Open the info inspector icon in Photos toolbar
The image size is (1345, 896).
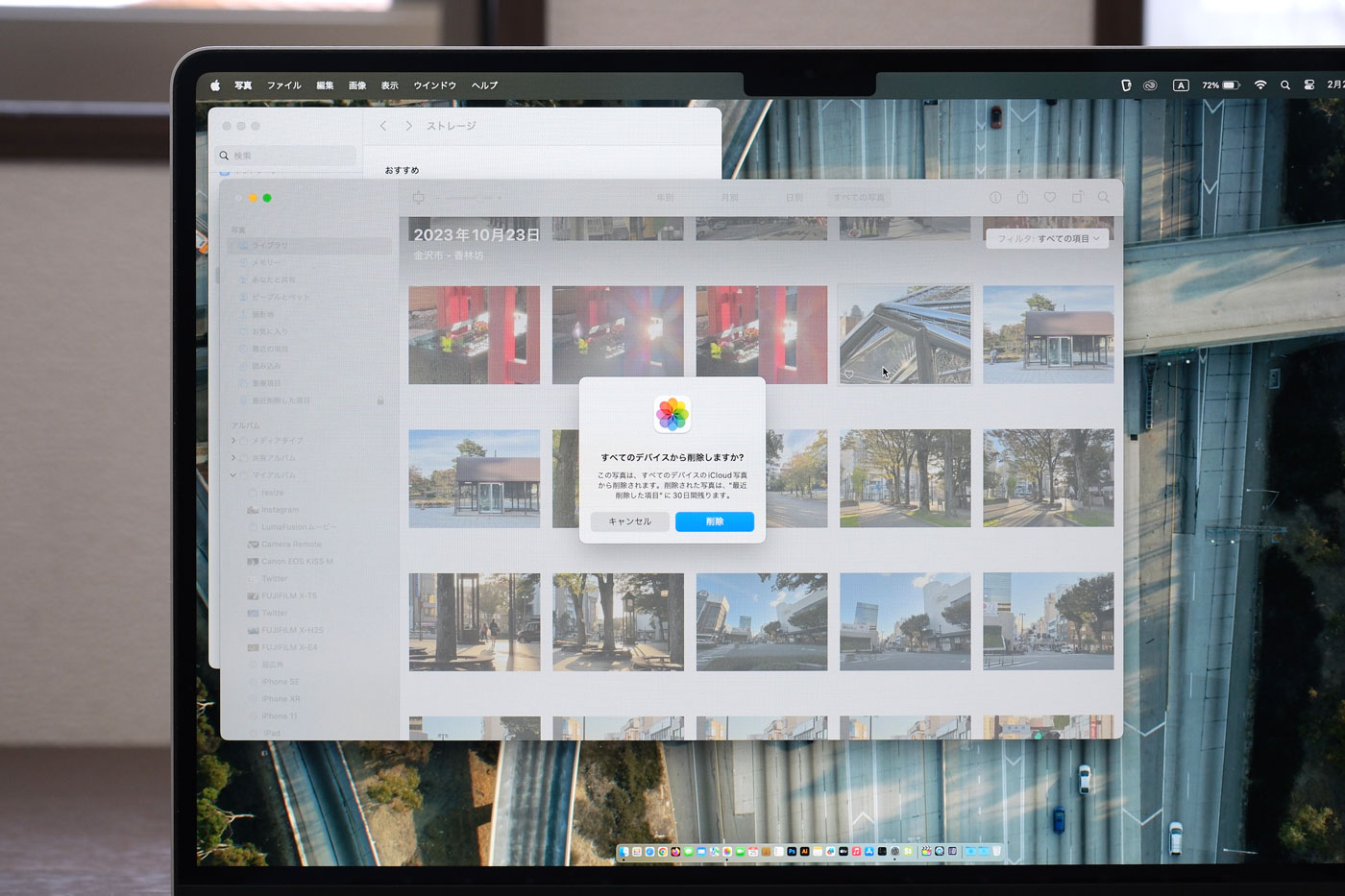[995, 197]
